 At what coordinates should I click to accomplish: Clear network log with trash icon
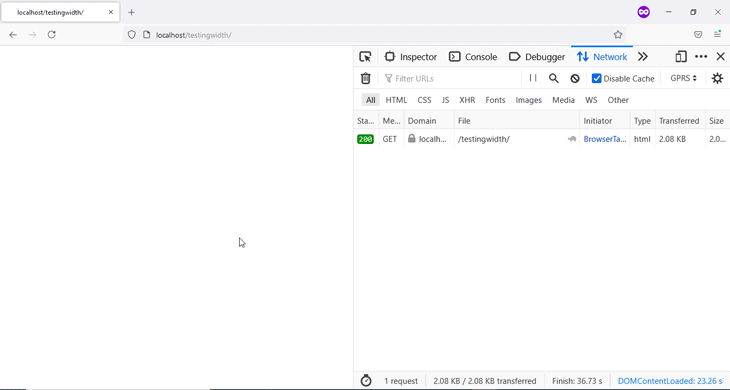click(x=366, y=78)
